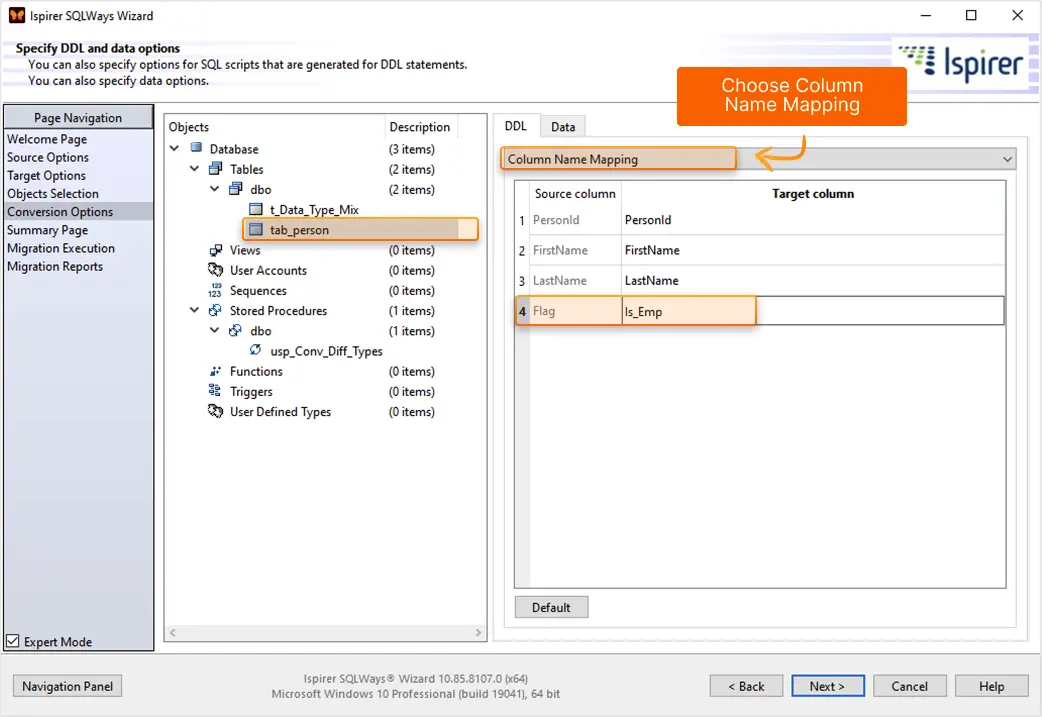Click the Triggers icon in tree
Viewport: 1042px width, 717px height.
pos(215,391)
